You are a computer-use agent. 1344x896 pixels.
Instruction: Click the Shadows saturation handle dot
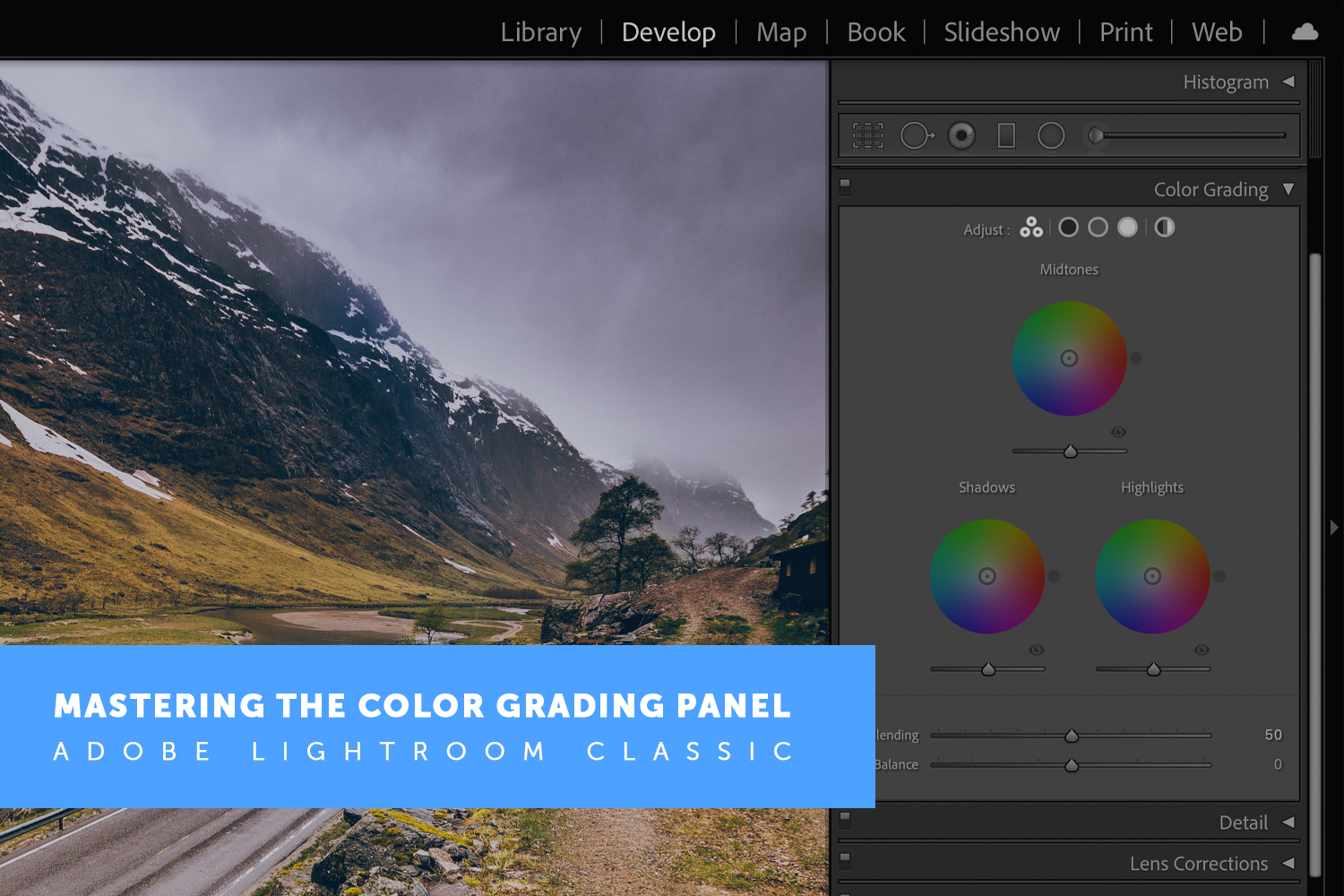click(1054, 576)
